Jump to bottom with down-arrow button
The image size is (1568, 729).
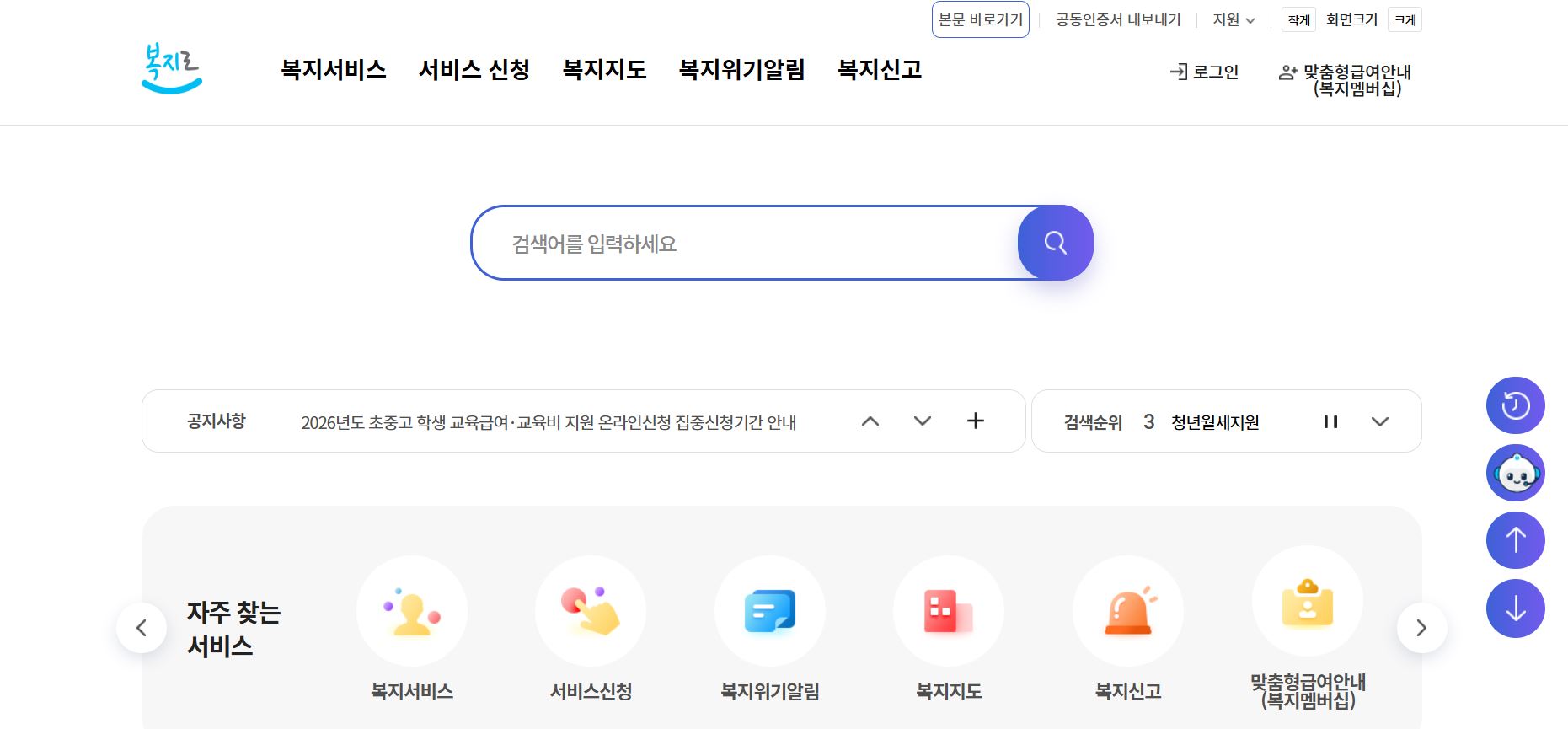click(1515, 608)
